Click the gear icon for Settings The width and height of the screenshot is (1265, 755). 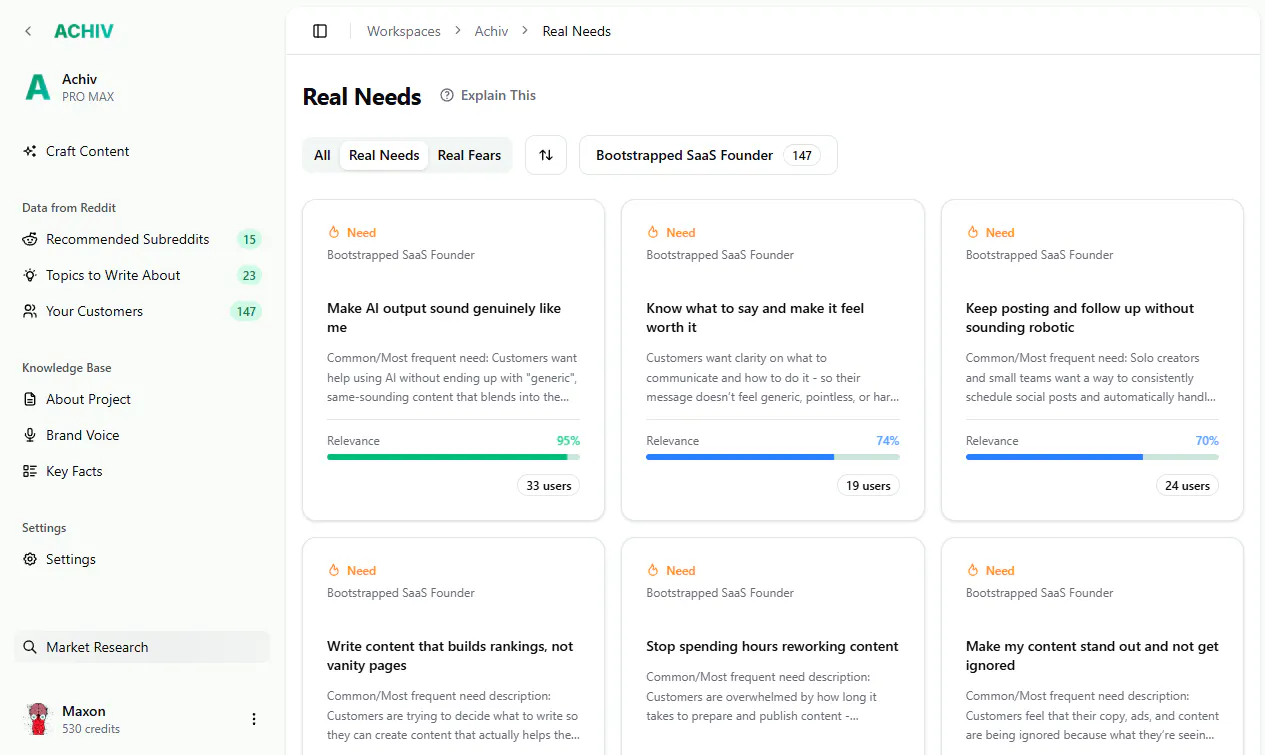30,559
